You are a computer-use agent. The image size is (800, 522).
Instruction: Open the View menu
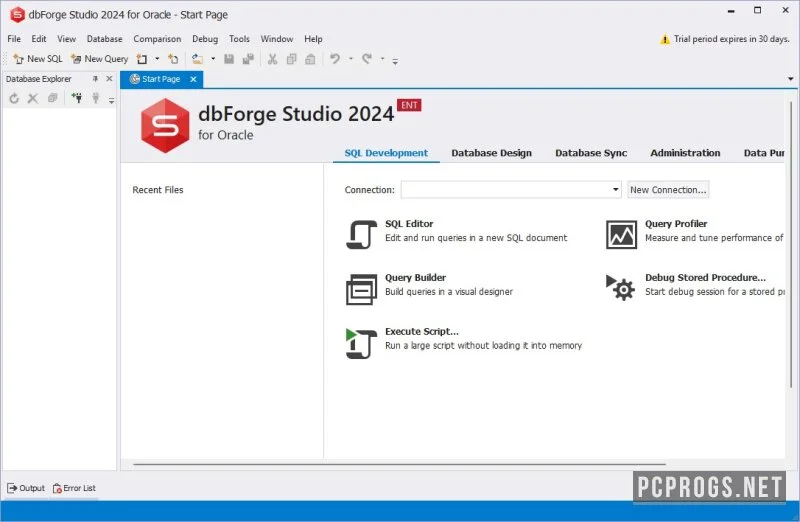pos(66,39)
